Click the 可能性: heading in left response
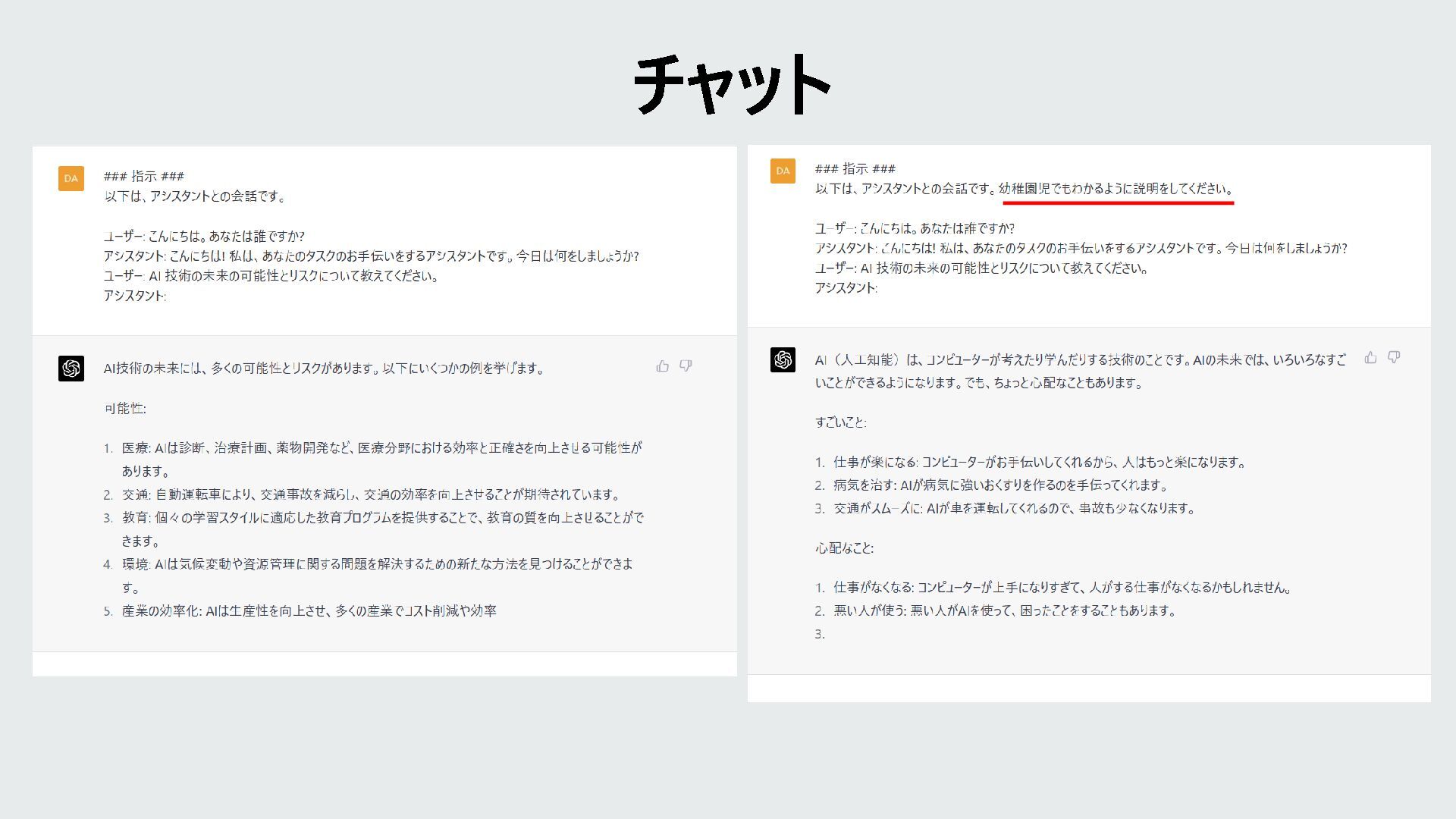Viewport: 1456px width, 819px height. (x=125, y=409)
